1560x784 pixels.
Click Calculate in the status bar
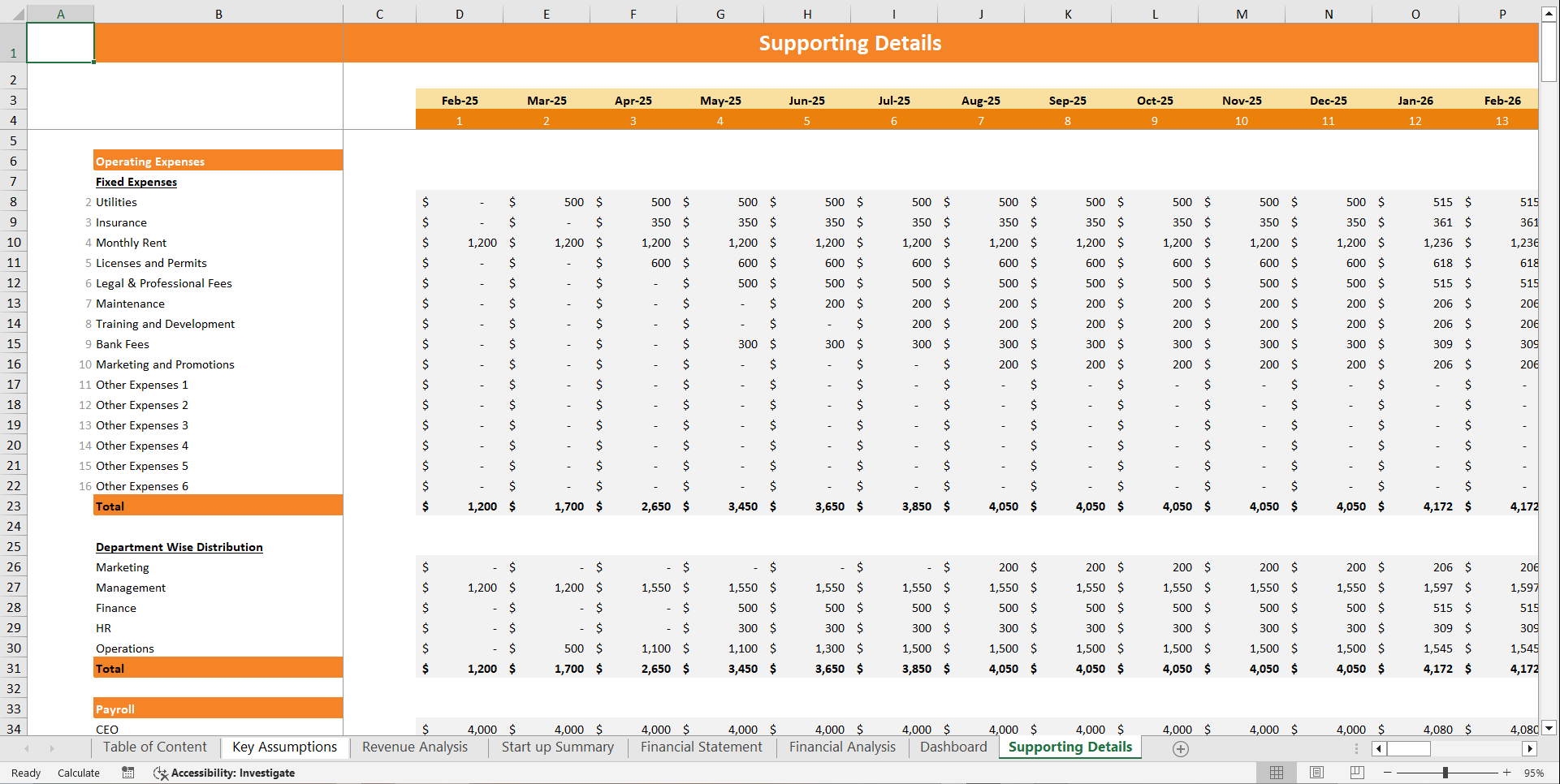coord(78,773)
